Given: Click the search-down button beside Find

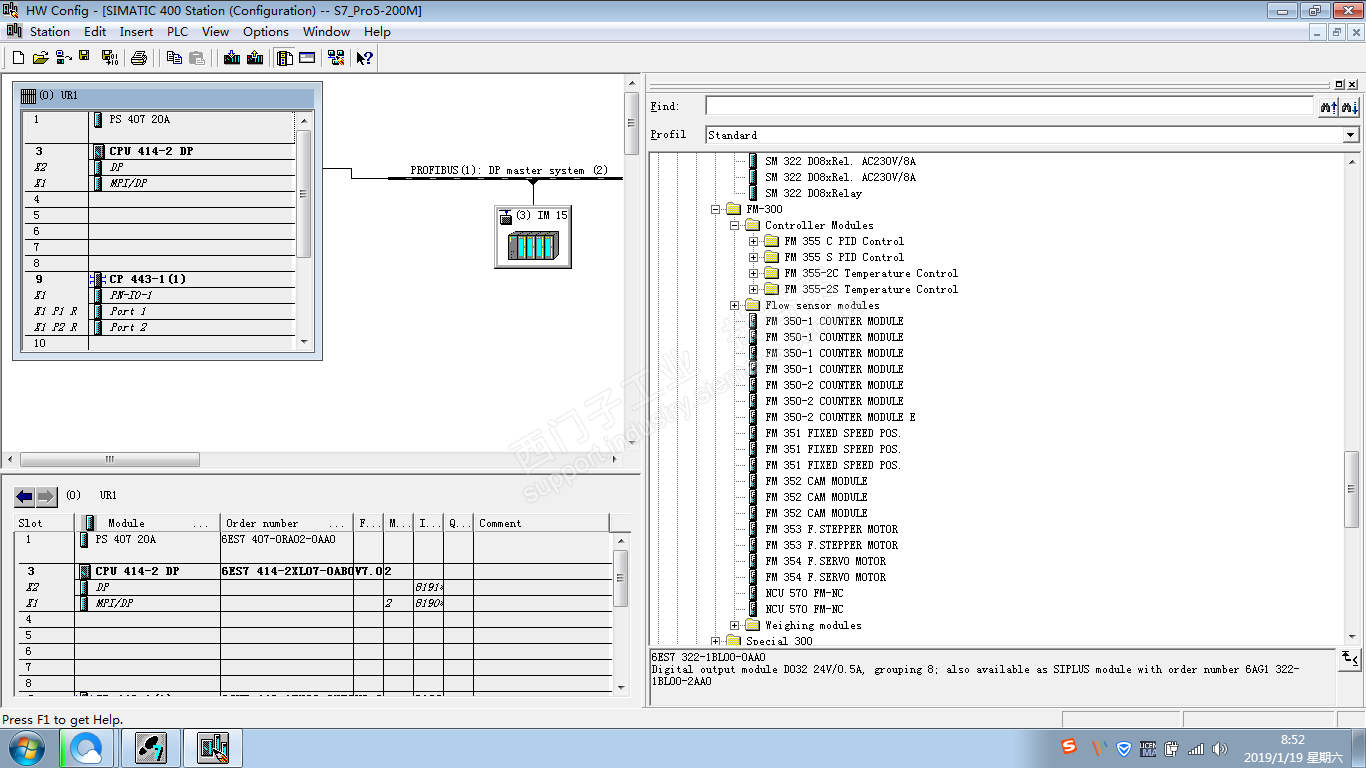Looking at the screenshot, I should click(x=1349, y=107).
